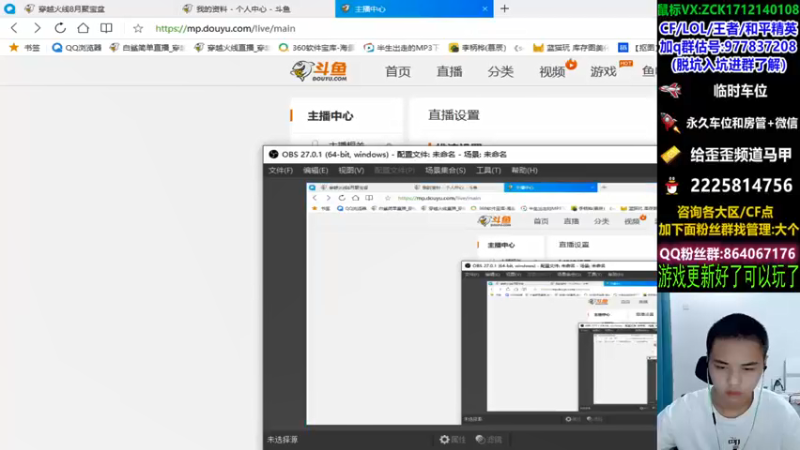Go back with the browser back arrow

tap(14, 28)
